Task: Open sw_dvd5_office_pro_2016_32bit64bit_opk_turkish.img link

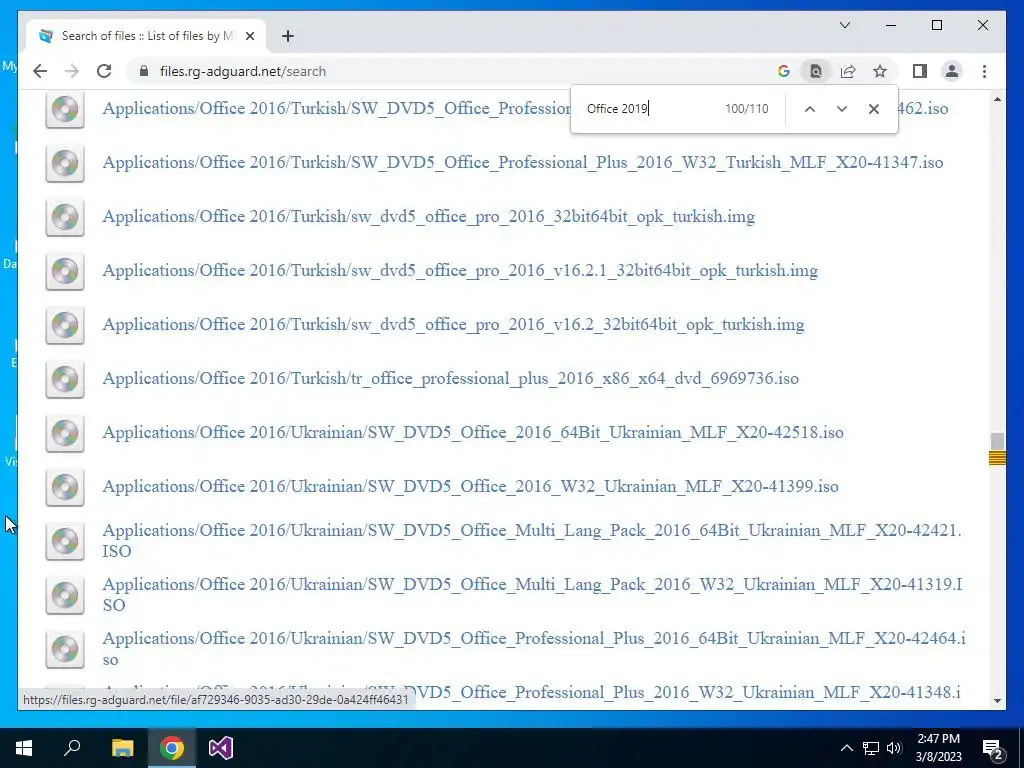Action: 428,216
